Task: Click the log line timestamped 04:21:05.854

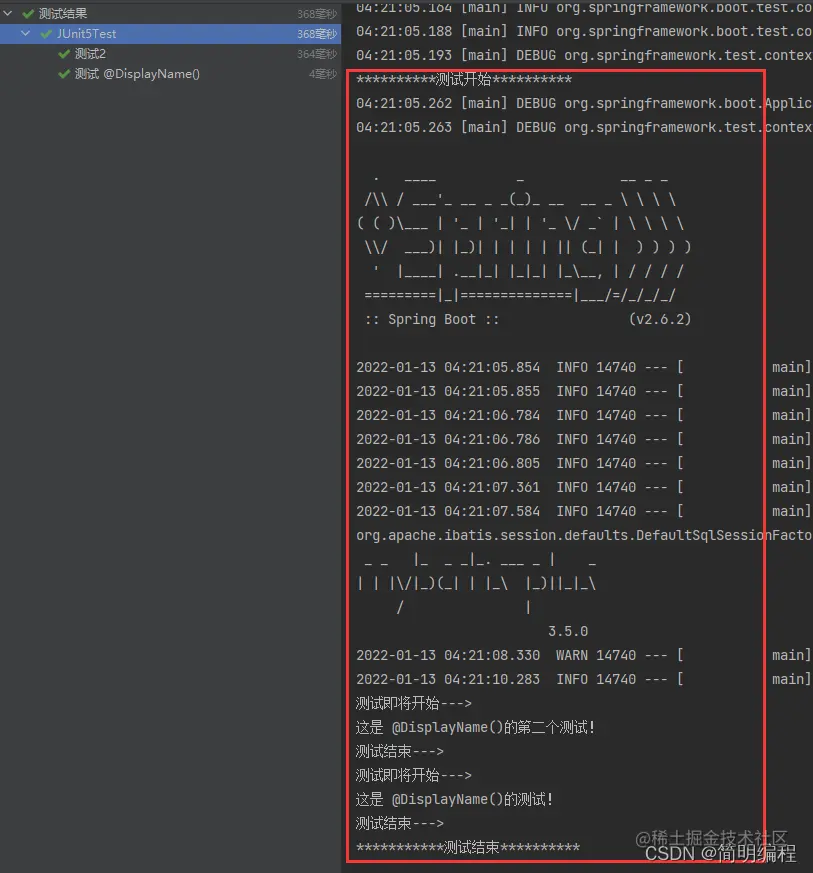Action: point(584,367)
